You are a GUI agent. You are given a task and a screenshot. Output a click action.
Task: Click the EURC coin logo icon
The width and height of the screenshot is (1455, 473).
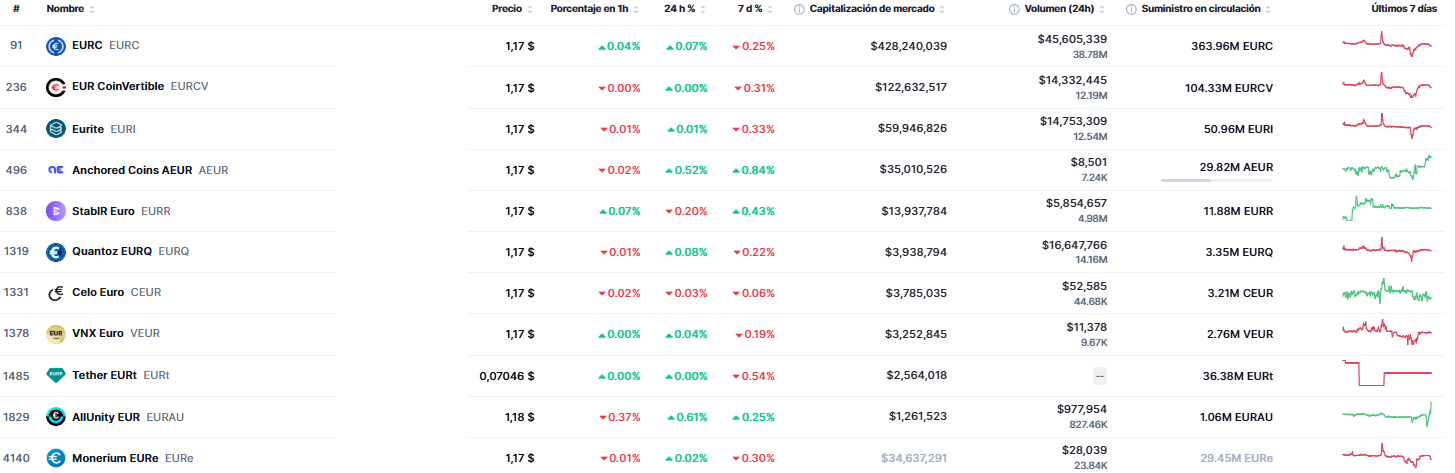(56, 46)
